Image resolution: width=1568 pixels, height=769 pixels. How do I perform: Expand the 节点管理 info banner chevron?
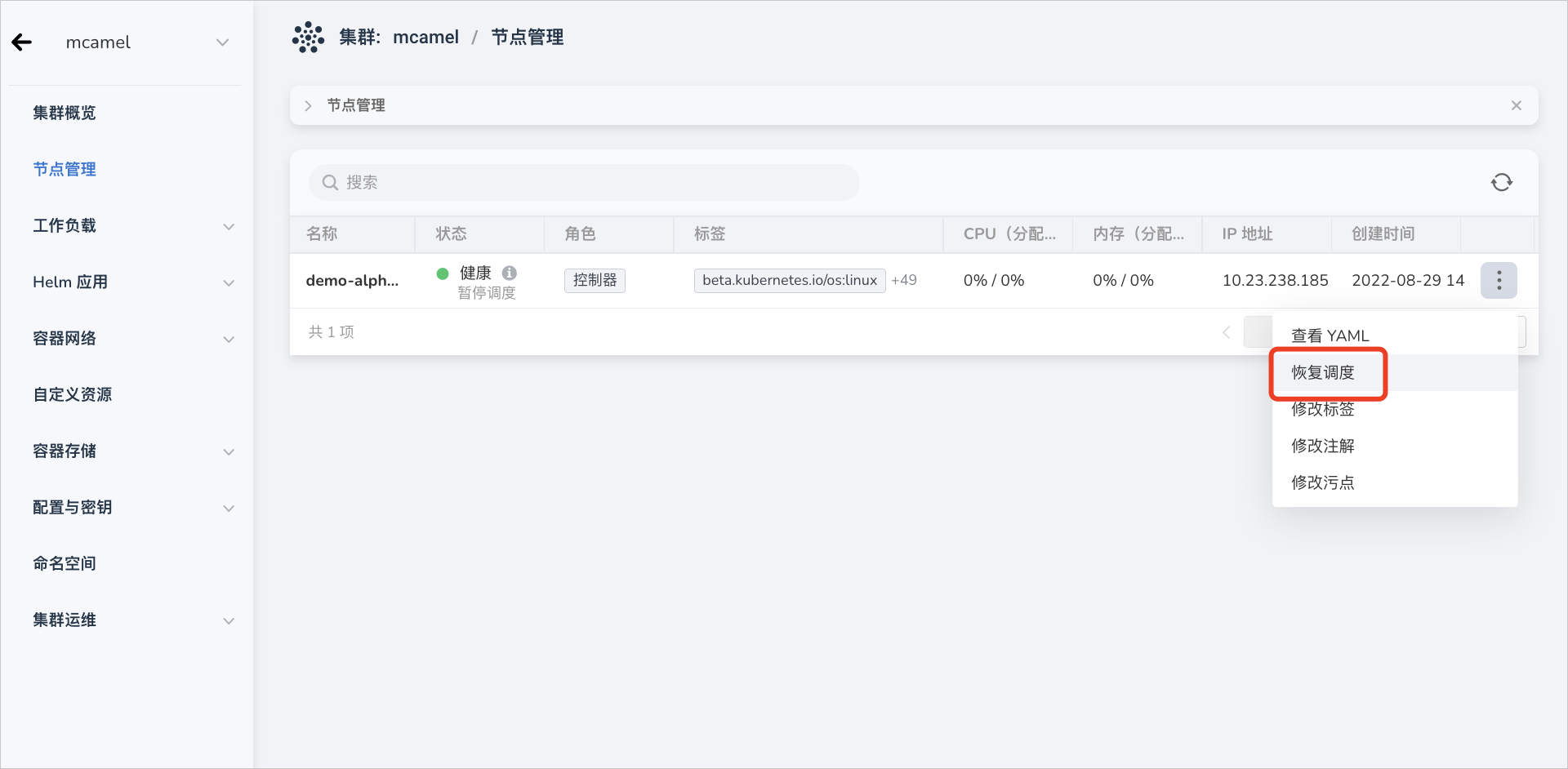tap(308, 106)
